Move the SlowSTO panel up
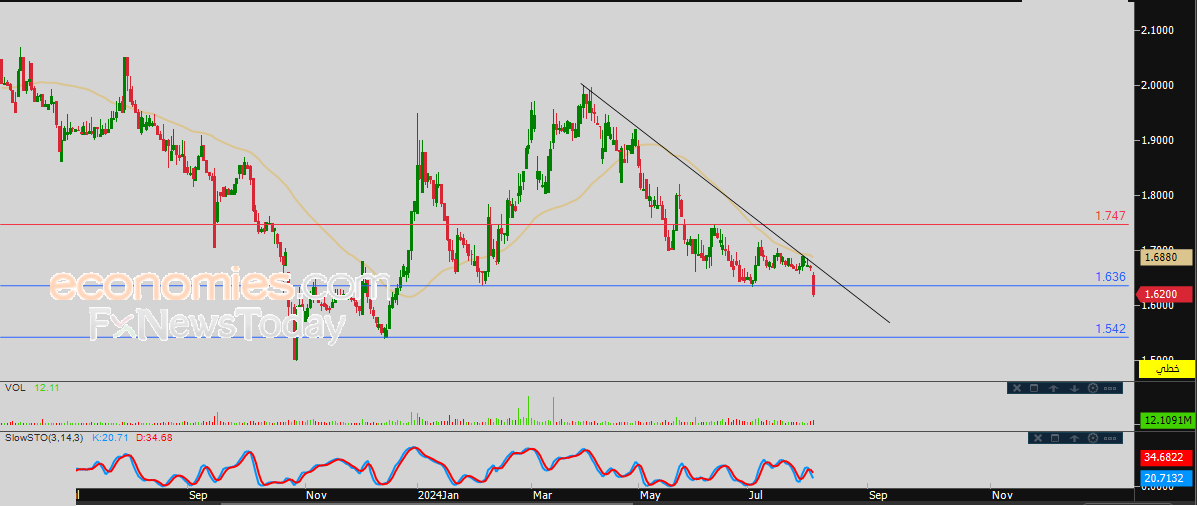Viewport: 1197px width, 506px height. (1074, 438)
